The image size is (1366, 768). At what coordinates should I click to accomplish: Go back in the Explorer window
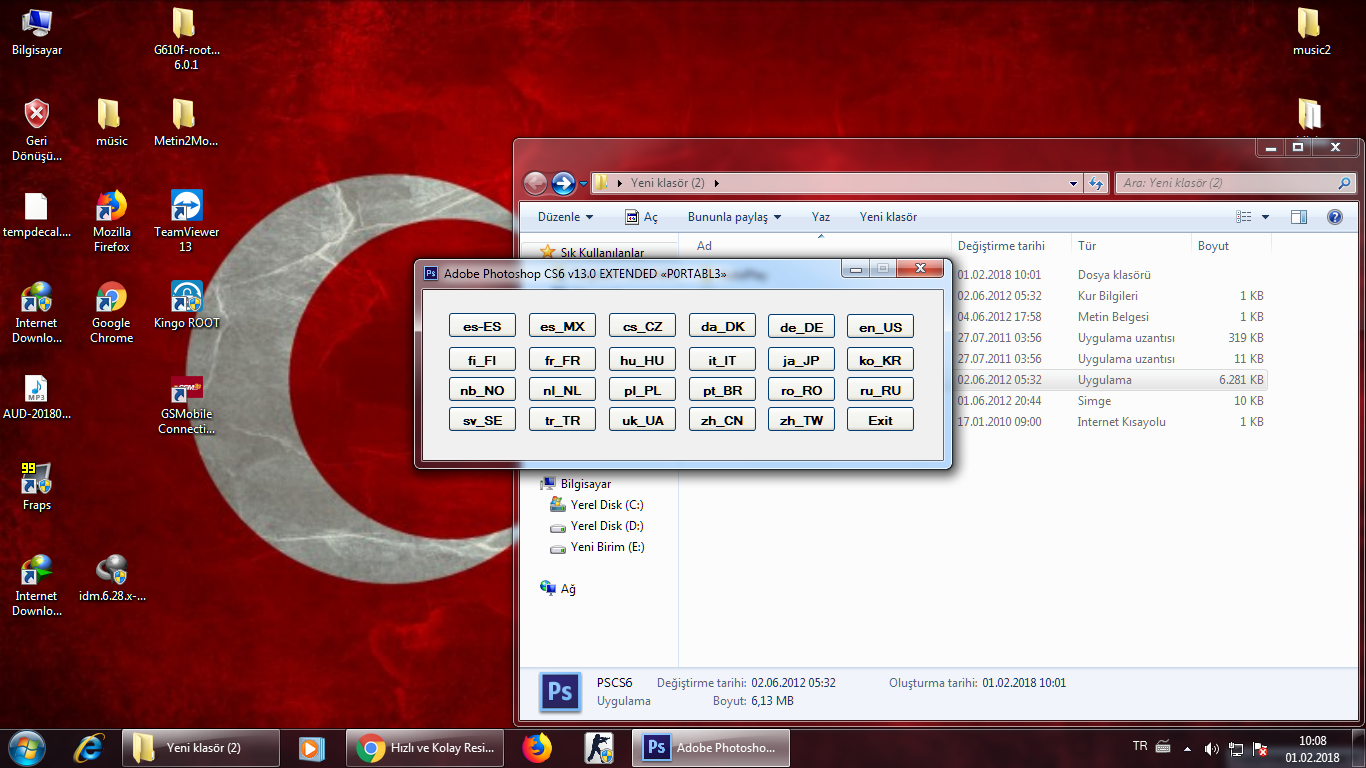[536, 183]
